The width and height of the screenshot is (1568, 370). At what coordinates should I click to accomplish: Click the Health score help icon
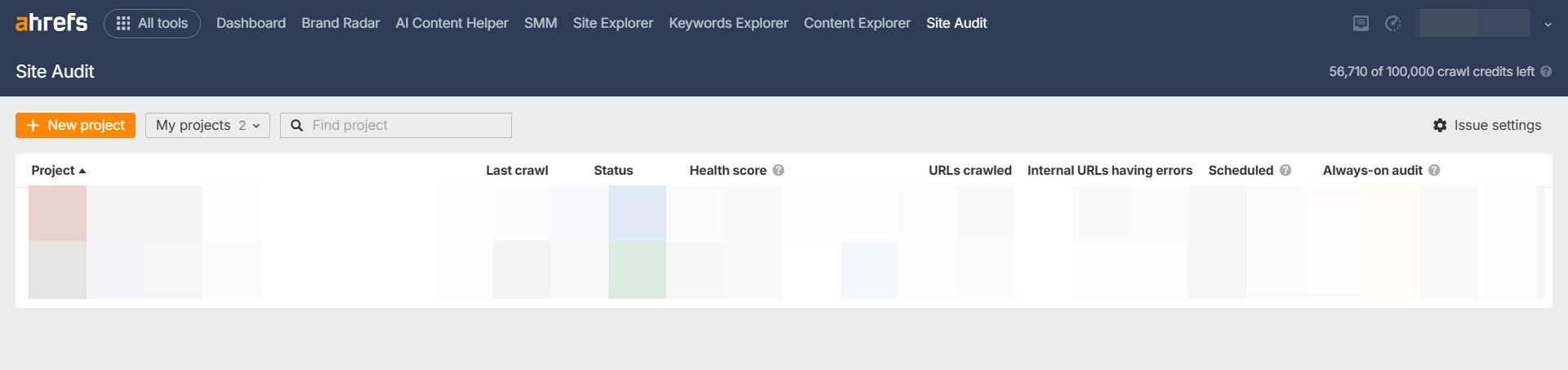click(778, 170)
